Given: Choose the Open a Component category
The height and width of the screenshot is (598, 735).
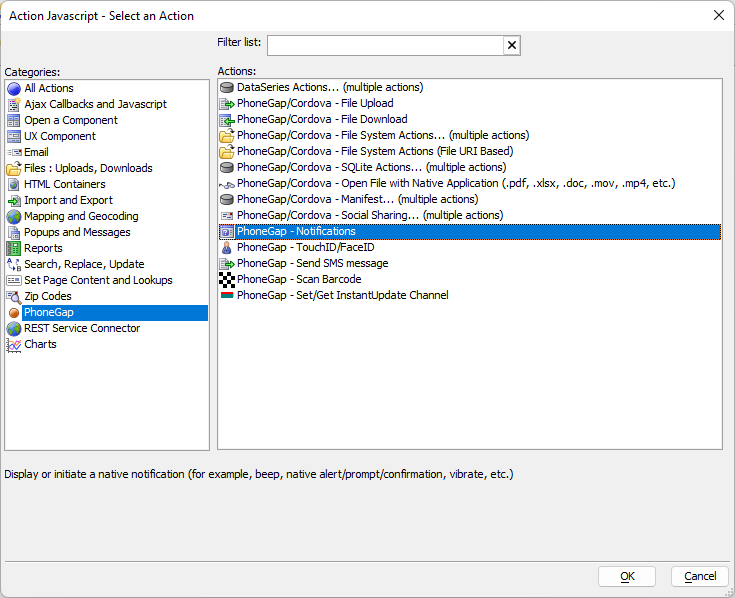Looking at the screenshot, I should 71,120.
